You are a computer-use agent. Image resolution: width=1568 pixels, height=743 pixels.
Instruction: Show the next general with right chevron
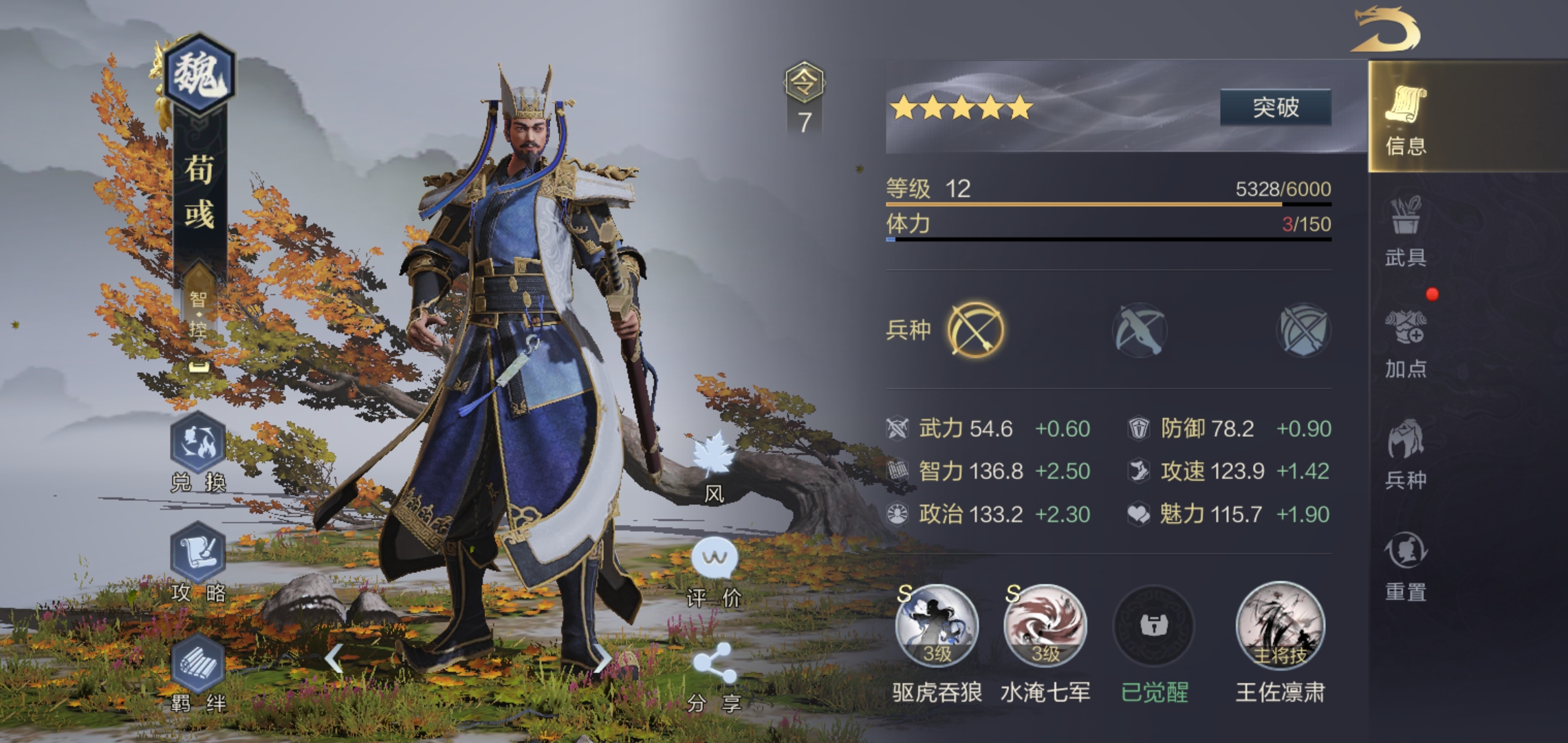(602, 658)
